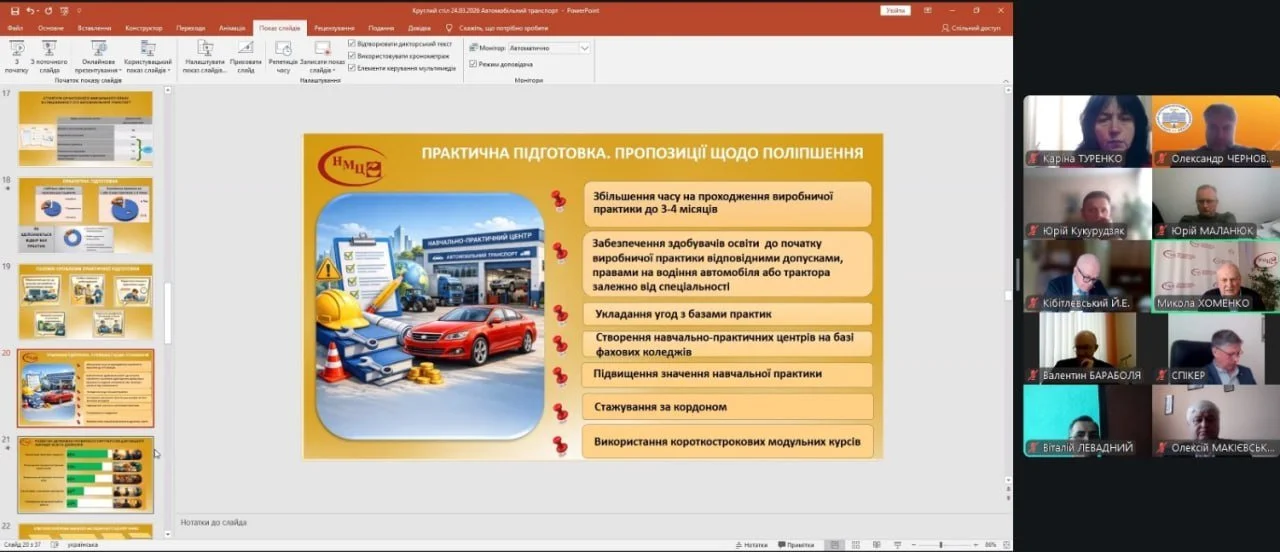
Task: Open the Конструктор ribbon tab
Action: tap(144, 28)
